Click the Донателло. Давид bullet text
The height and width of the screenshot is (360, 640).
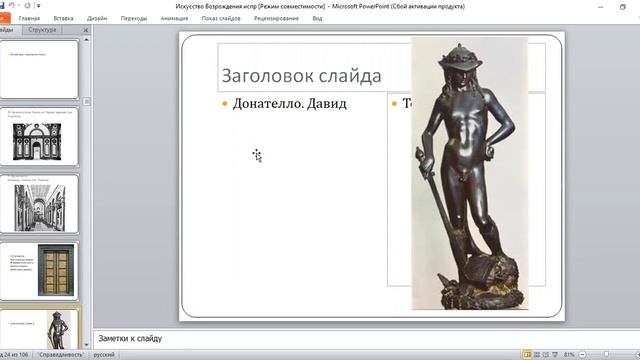[289, 104]
